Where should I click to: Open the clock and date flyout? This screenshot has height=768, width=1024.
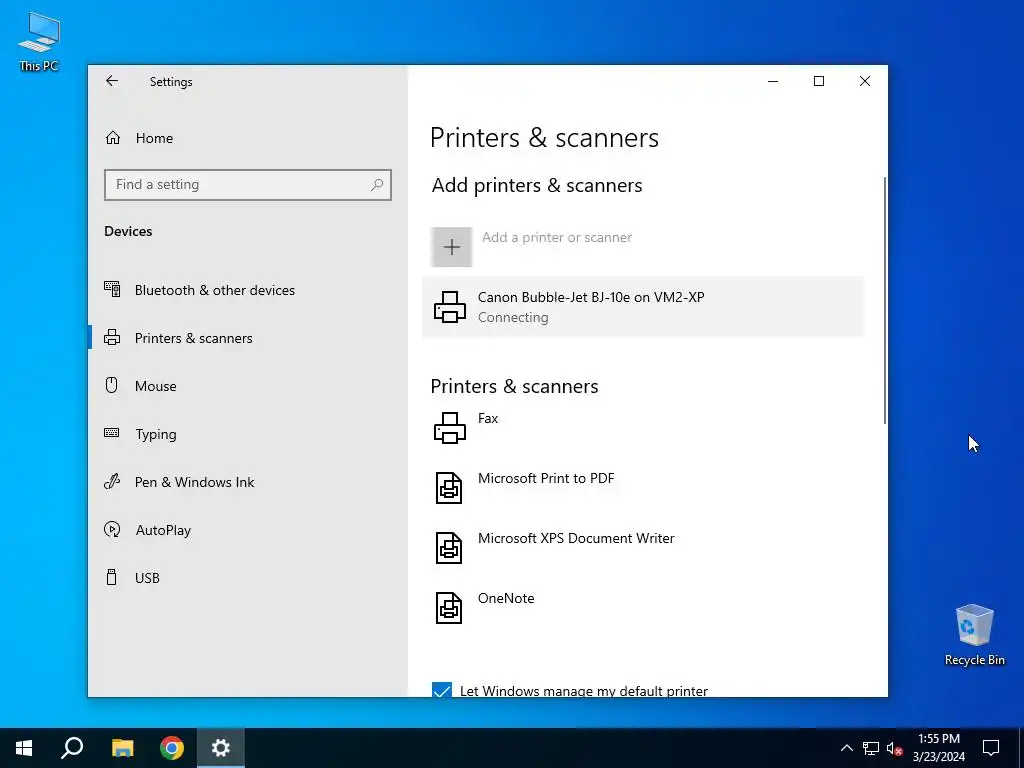[x=939, y=748]
